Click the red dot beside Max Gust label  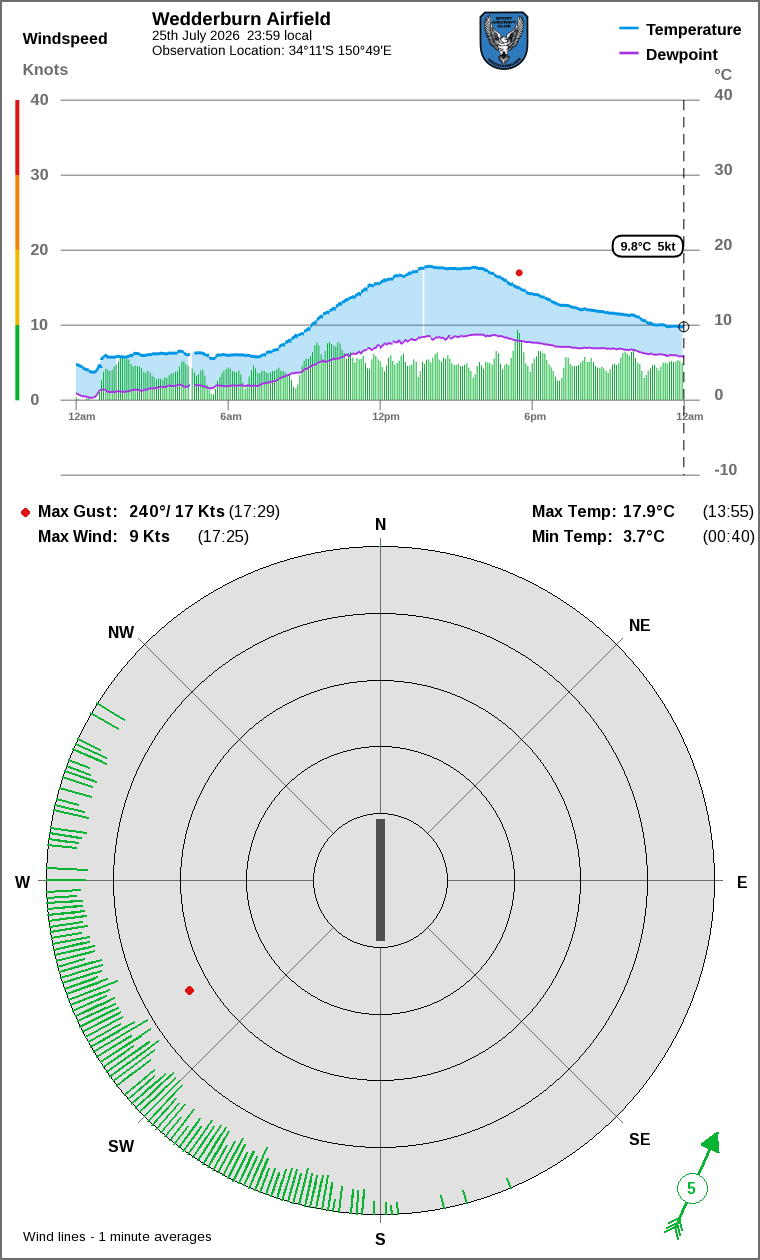[25, 512]
